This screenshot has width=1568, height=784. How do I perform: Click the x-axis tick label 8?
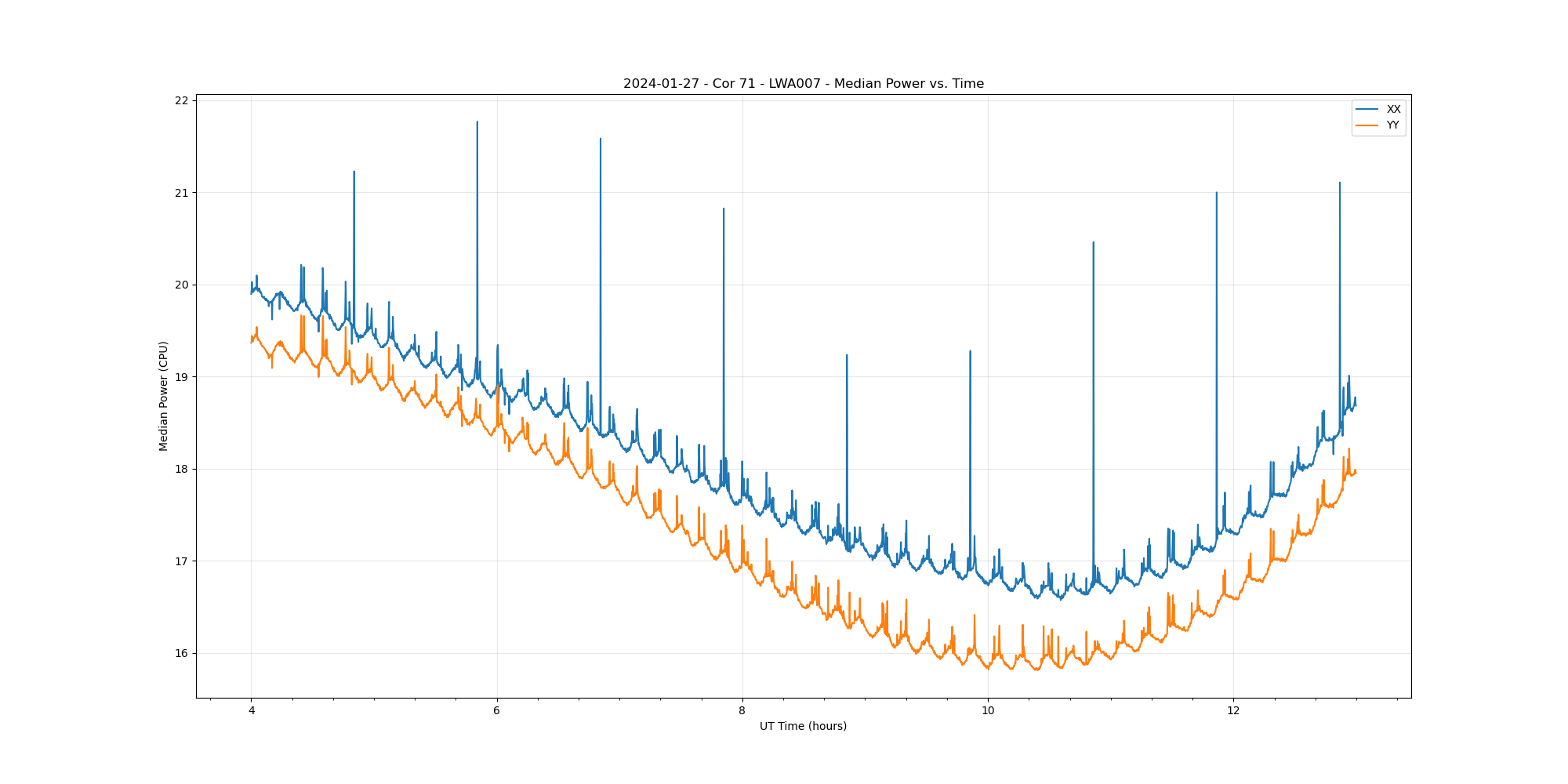click(742, 711)
